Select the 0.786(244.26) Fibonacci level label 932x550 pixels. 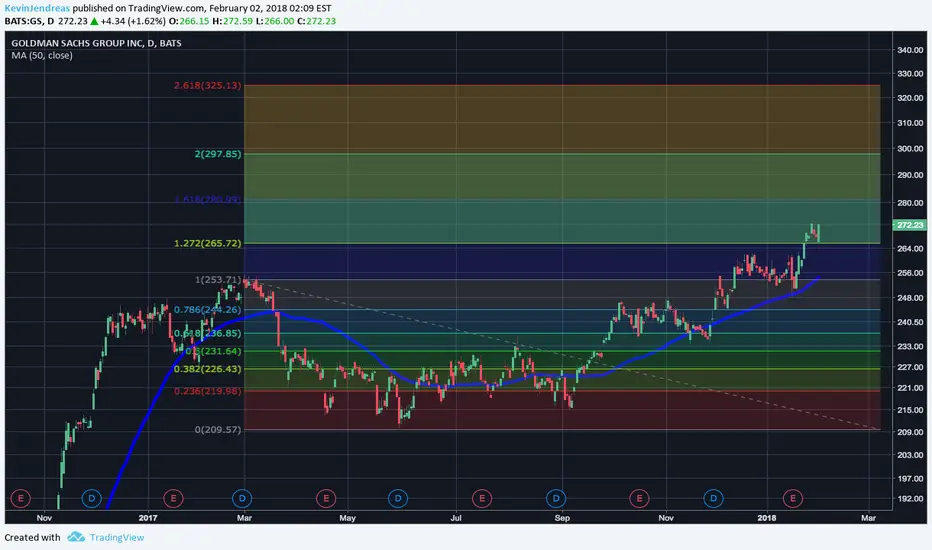(207, 310)
